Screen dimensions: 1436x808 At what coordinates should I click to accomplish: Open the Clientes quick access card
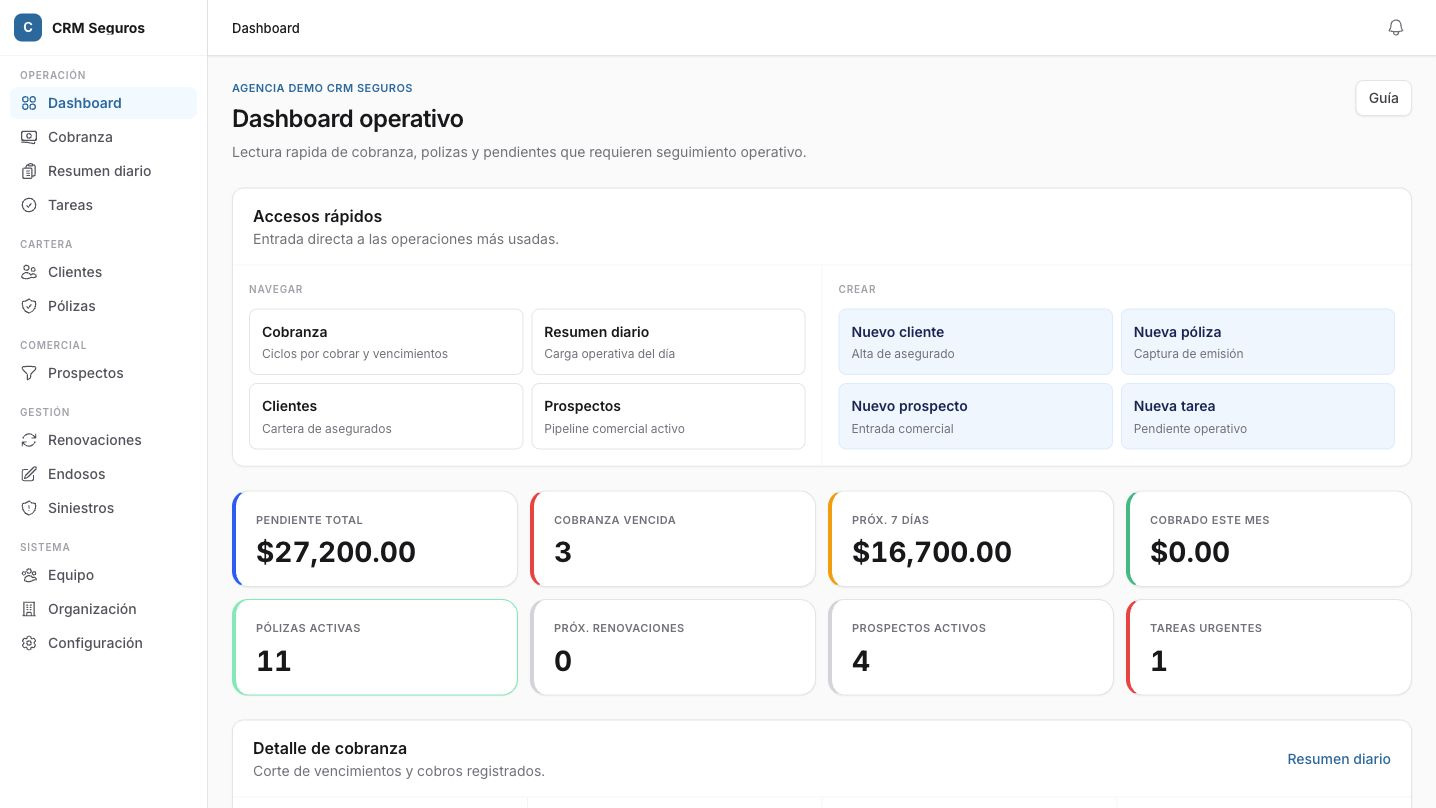pos(386,416)
